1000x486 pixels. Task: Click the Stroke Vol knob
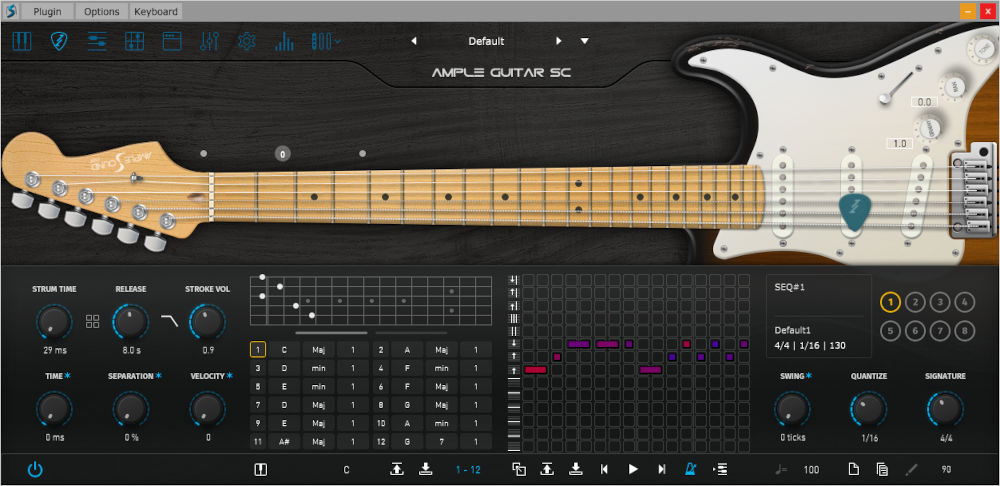click(207, 321)
